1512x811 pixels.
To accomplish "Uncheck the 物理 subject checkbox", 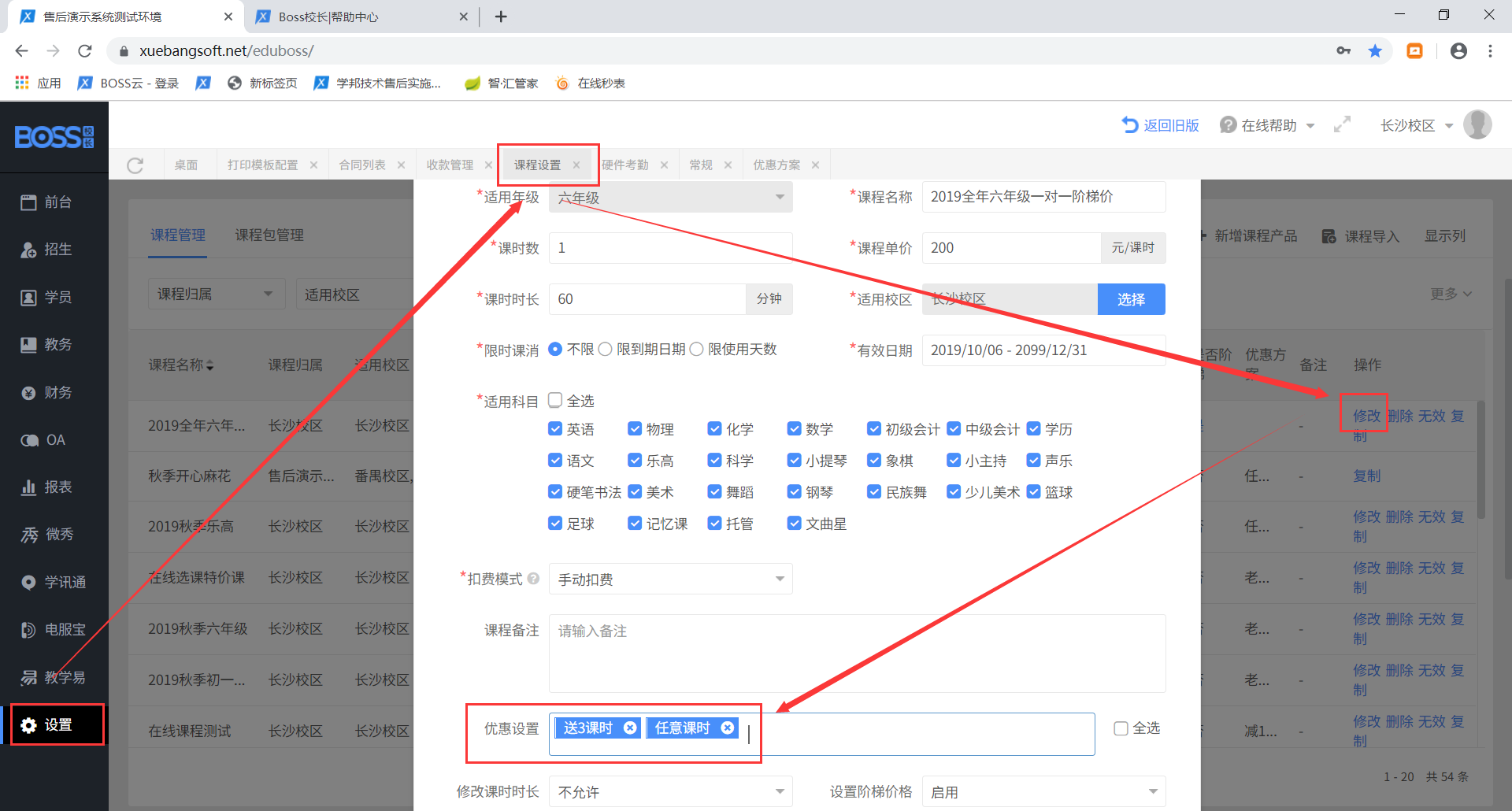I will (635, 428).
